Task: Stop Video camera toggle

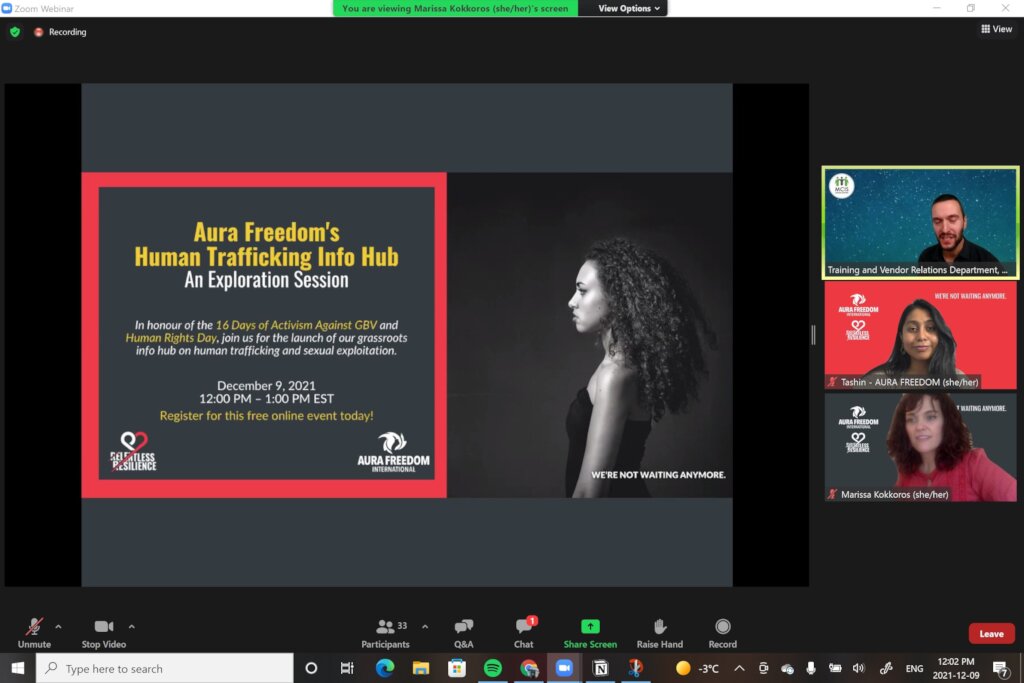Action: tap(103, 631)
